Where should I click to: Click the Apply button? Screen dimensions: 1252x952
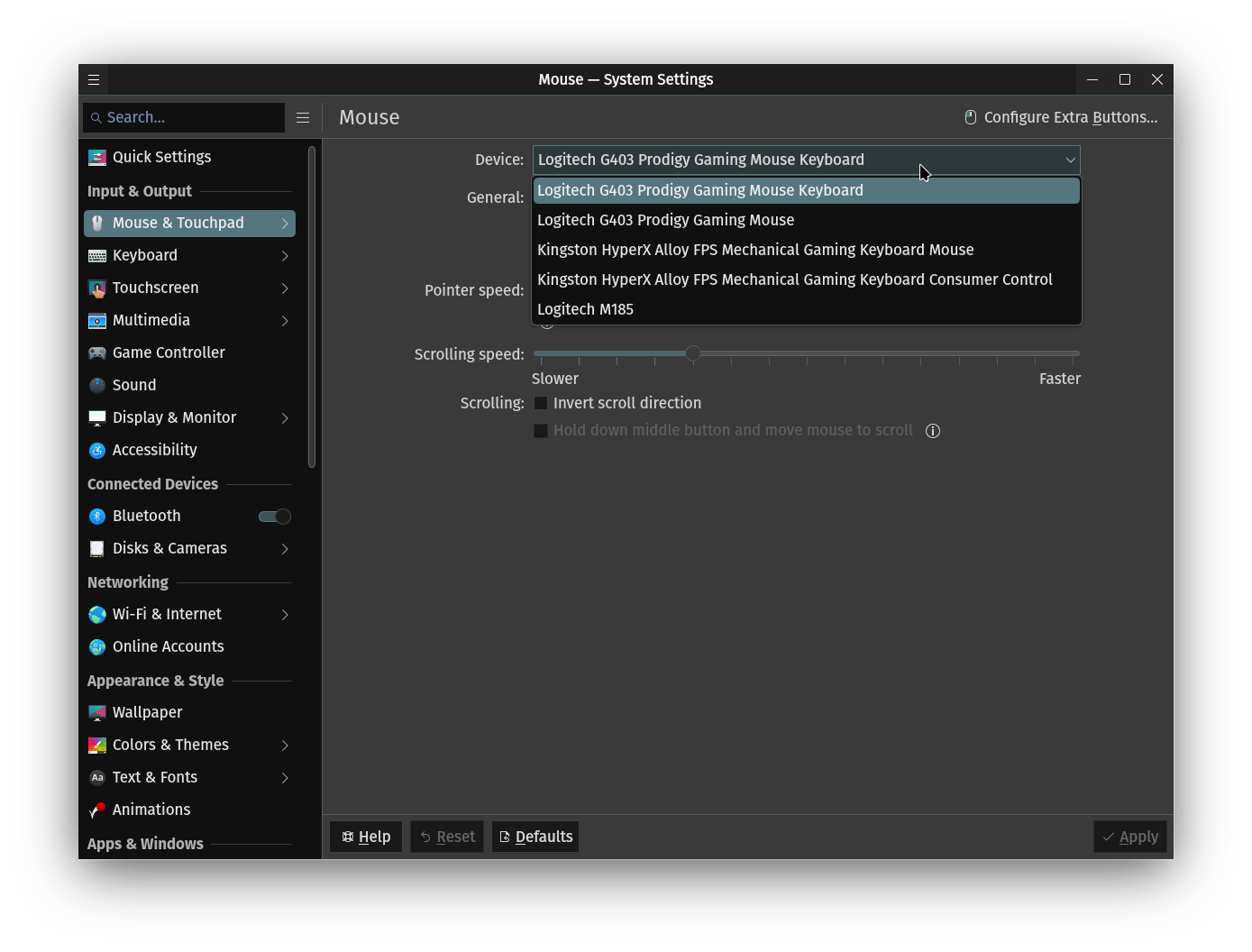coord(1130,837)
